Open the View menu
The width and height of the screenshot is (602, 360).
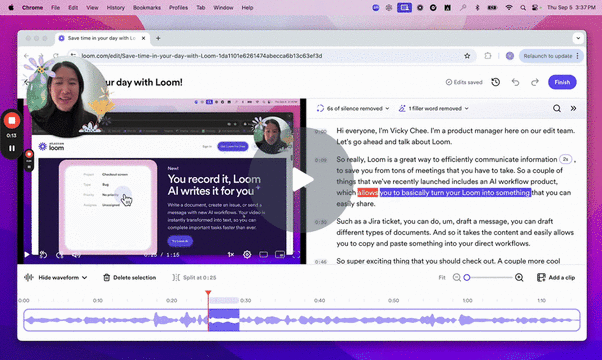click(92, 8)
